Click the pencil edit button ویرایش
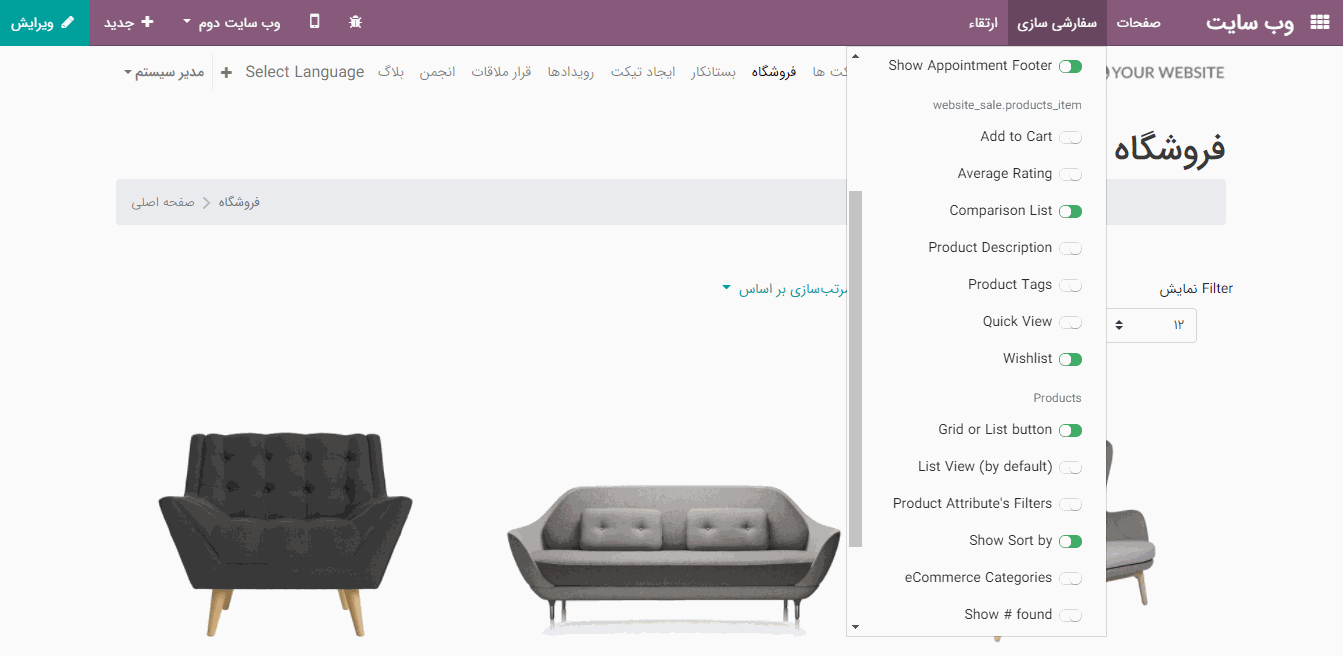This screenshot has width=1343, height=656. pos(45,22)
